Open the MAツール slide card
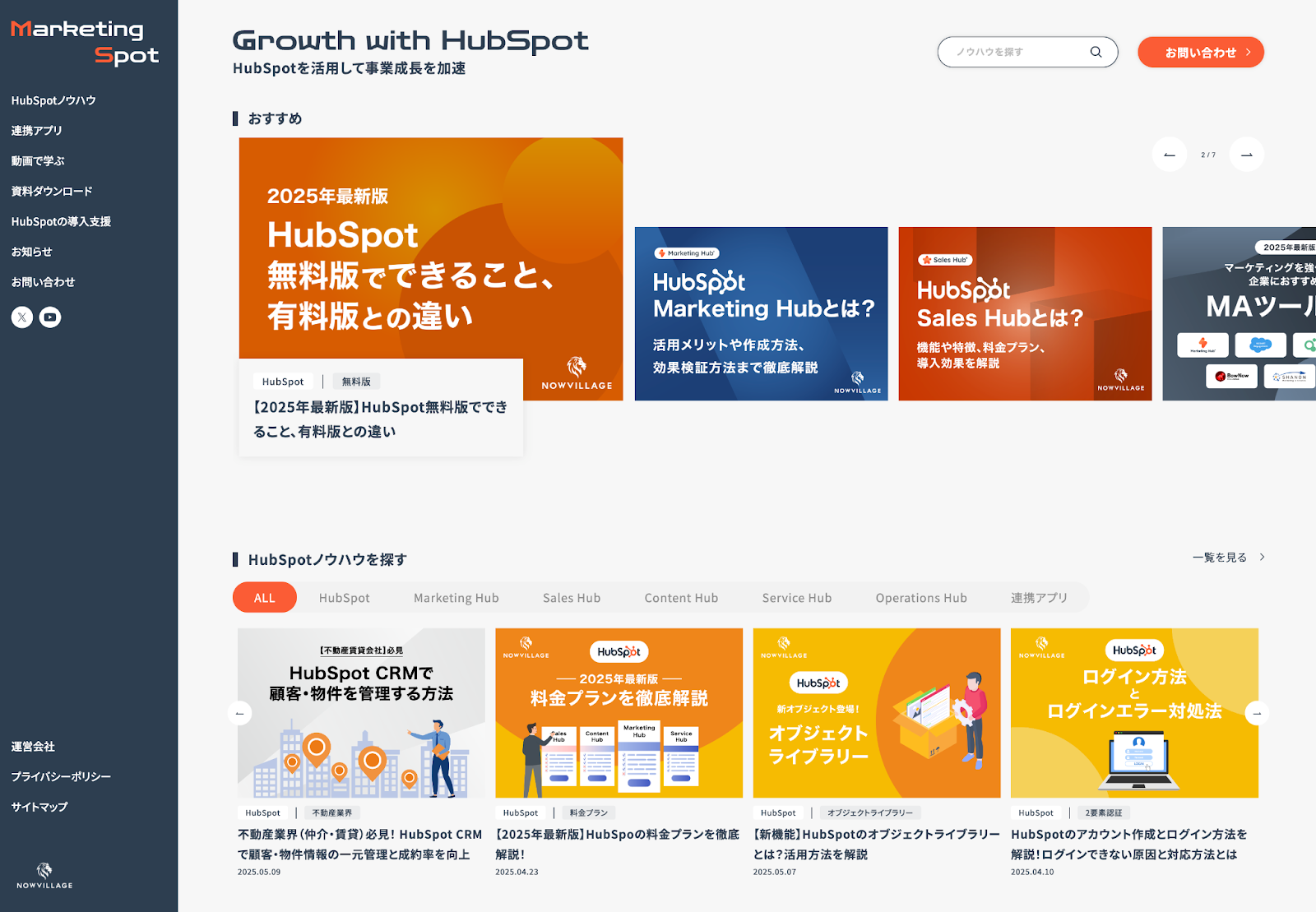This screenshot has width=1316, height=912. (1240, 314)
